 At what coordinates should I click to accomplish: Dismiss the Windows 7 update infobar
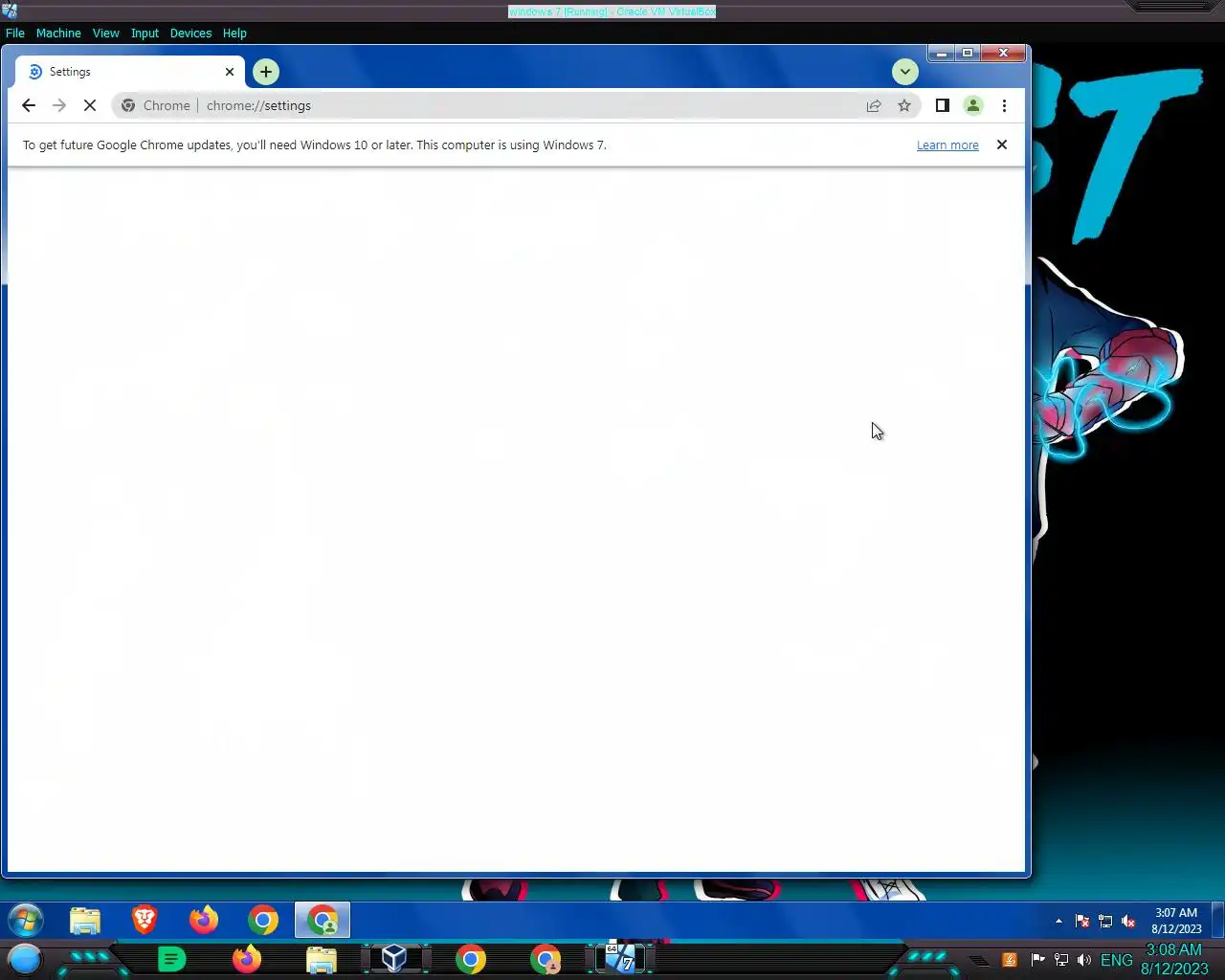tap(1002, 145)
